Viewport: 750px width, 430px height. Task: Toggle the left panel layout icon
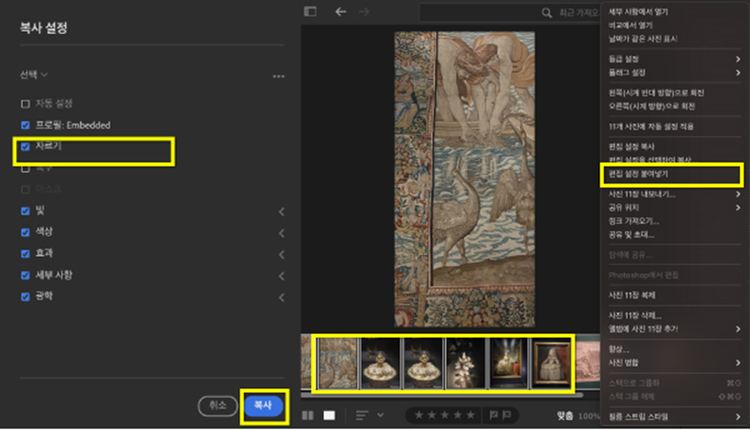[x=310, y=11]
